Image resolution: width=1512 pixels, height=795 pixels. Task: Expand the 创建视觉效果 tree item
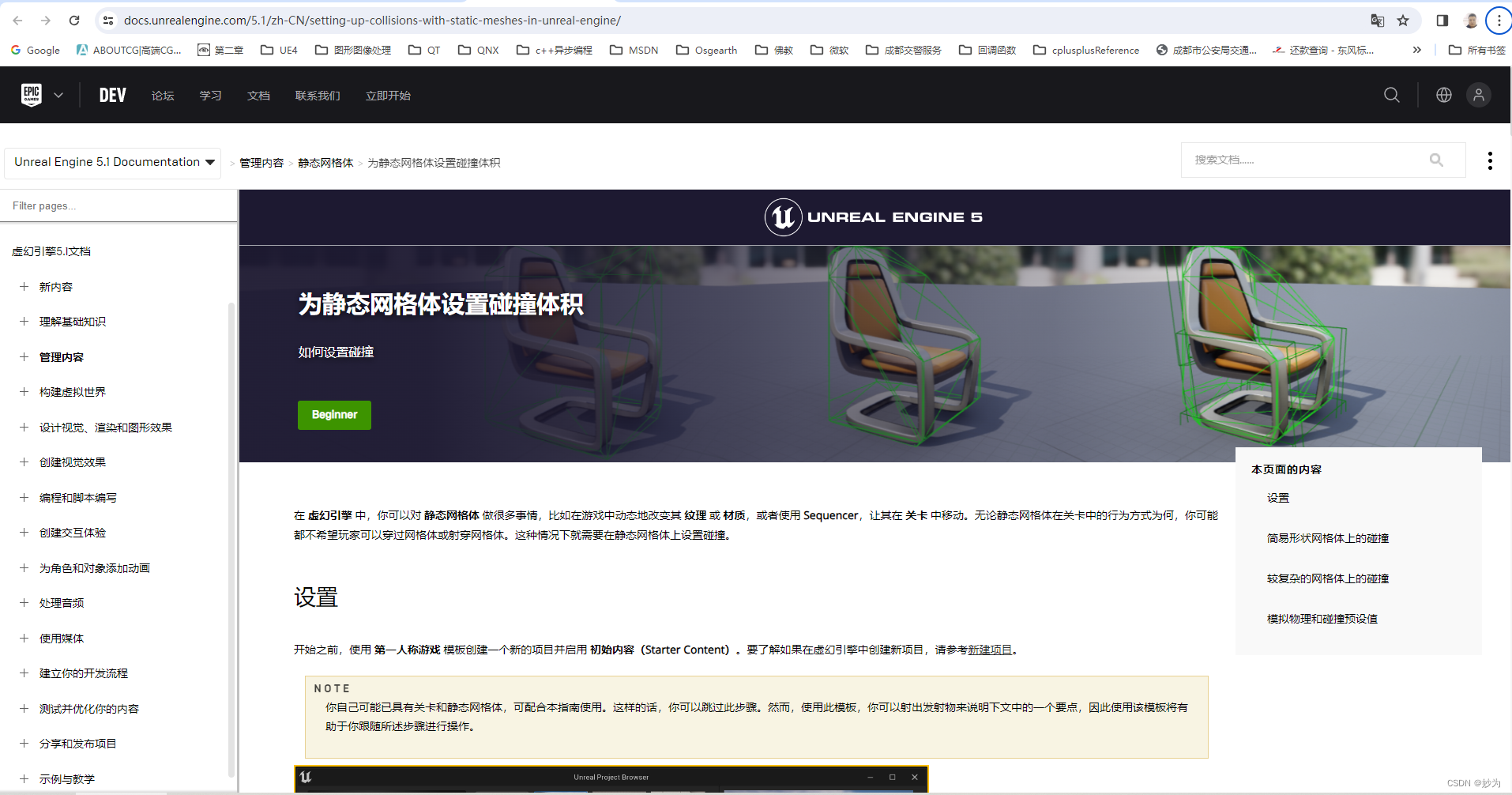click(x=24, y=462)
